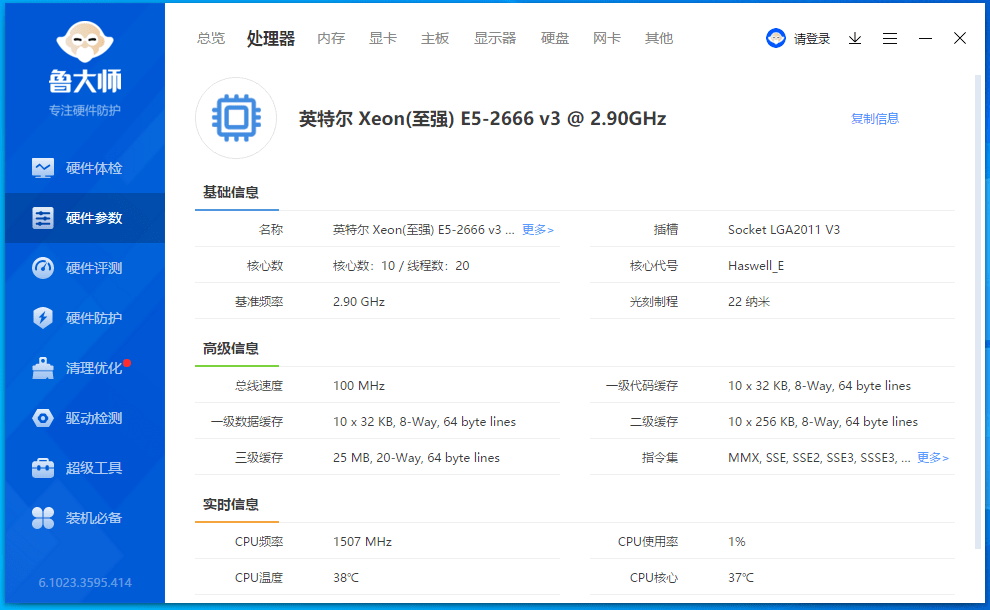Viewport: 990px width, 610px height.
Task: Click 复制信息 copy info link
Action: pos(874,119)
